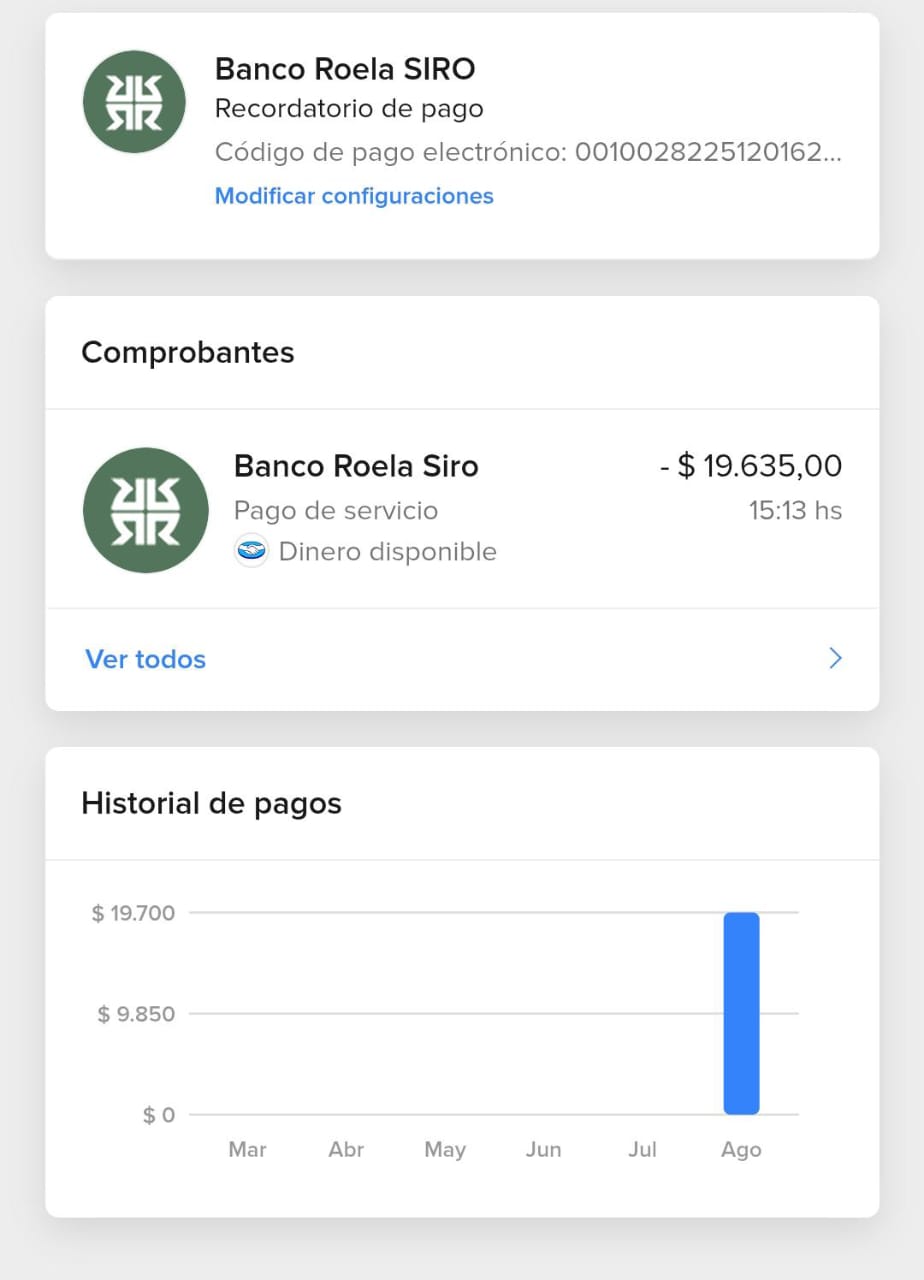This screenshot has height=1280, width=924.
Task: Tap the Dinero disponible label
Action: (387, 551)
